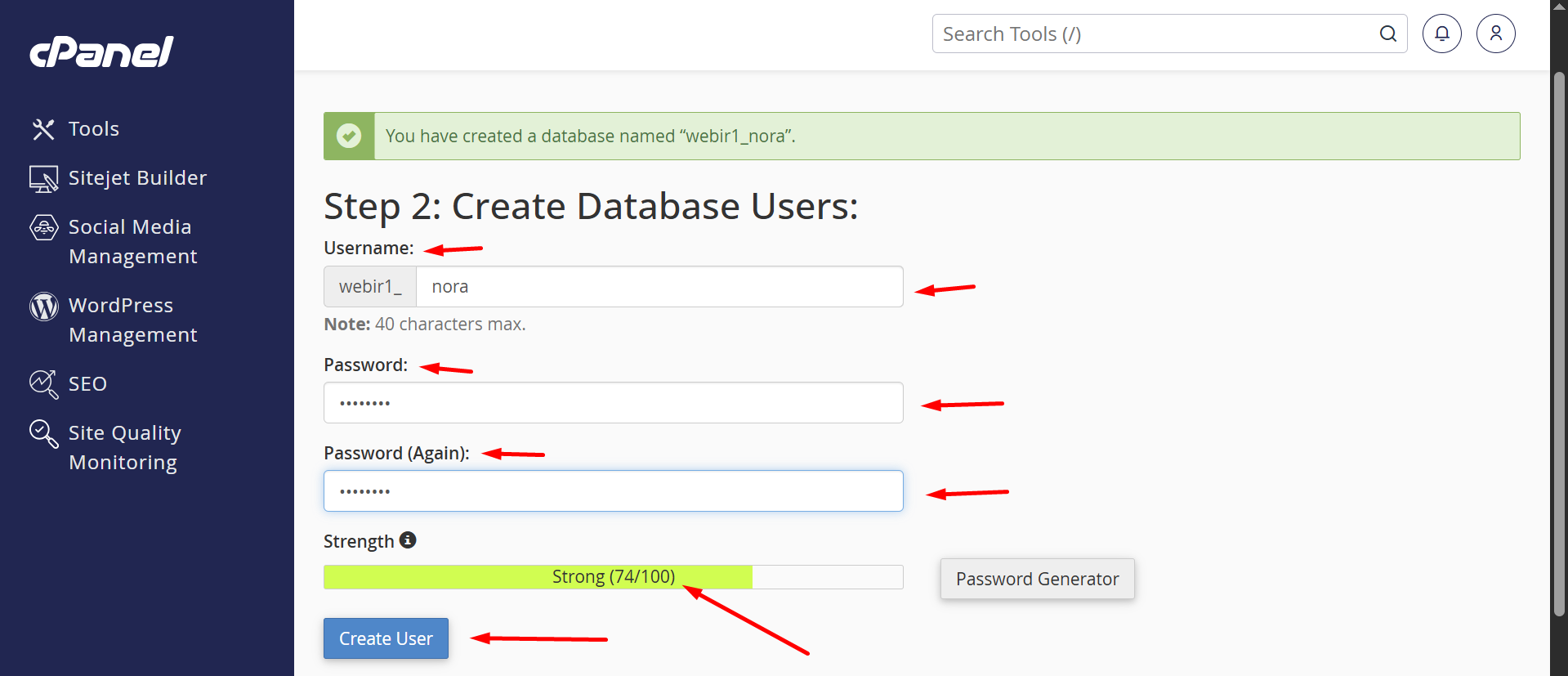Click the Site Quality Monitoring icon
1568x676 pixels.
click(x=43, y=433)
